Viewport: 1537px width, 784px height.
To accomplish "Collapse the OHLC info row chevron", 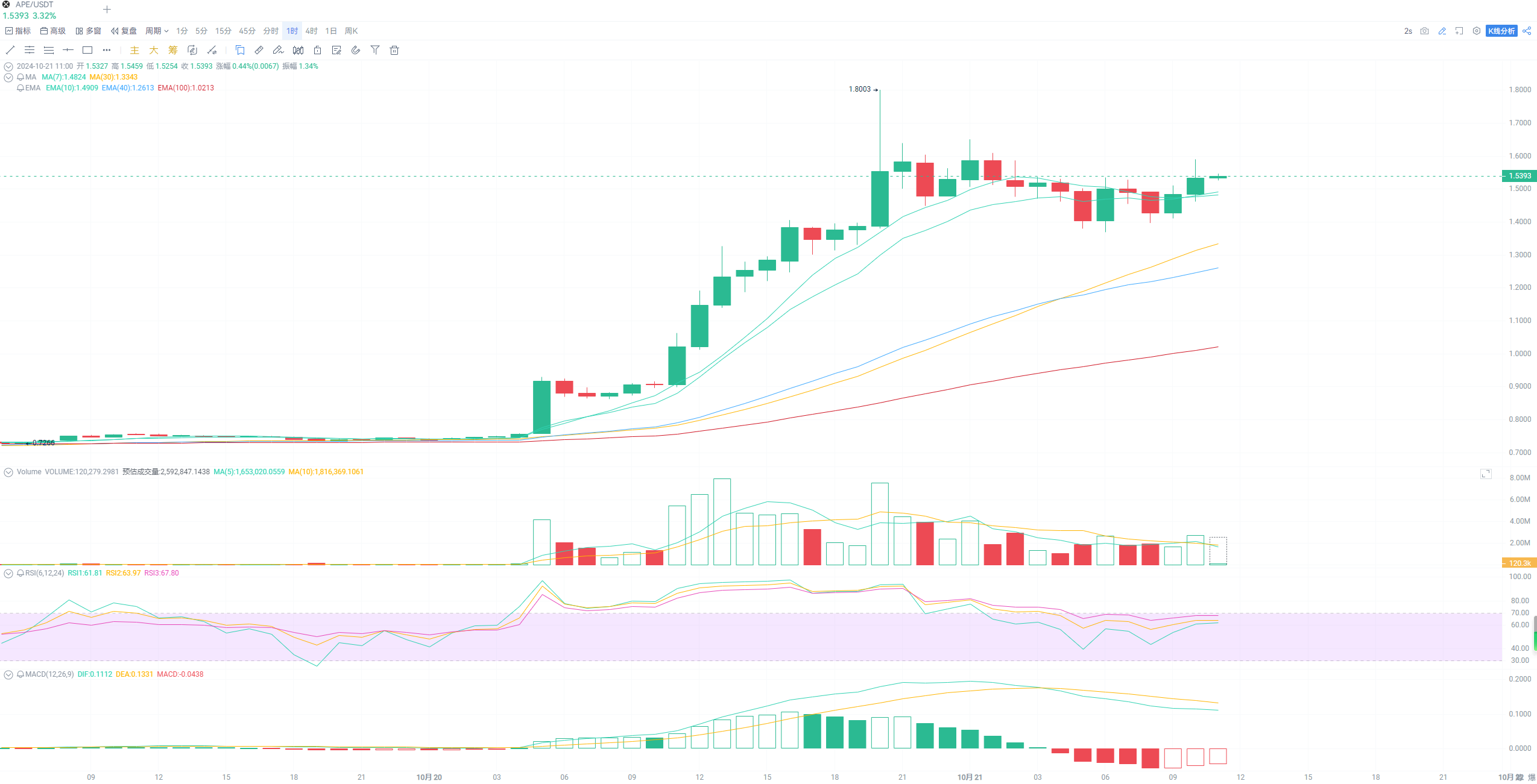I will (x=8, y=66).
